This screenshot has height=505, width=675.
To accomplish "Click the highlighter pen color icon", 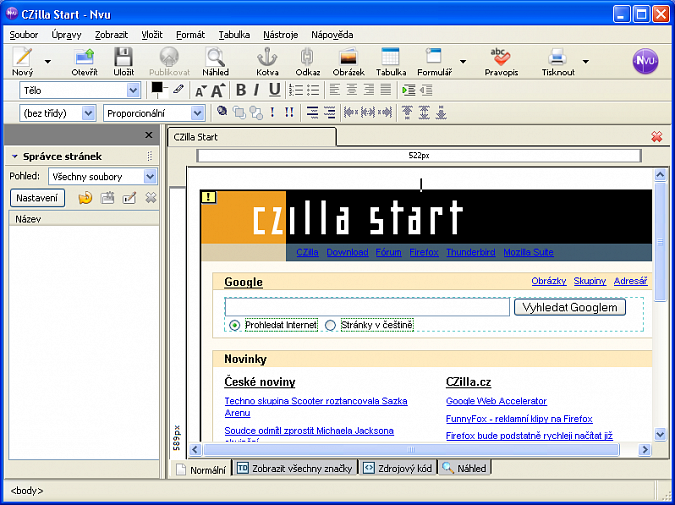I will (178, 90).
